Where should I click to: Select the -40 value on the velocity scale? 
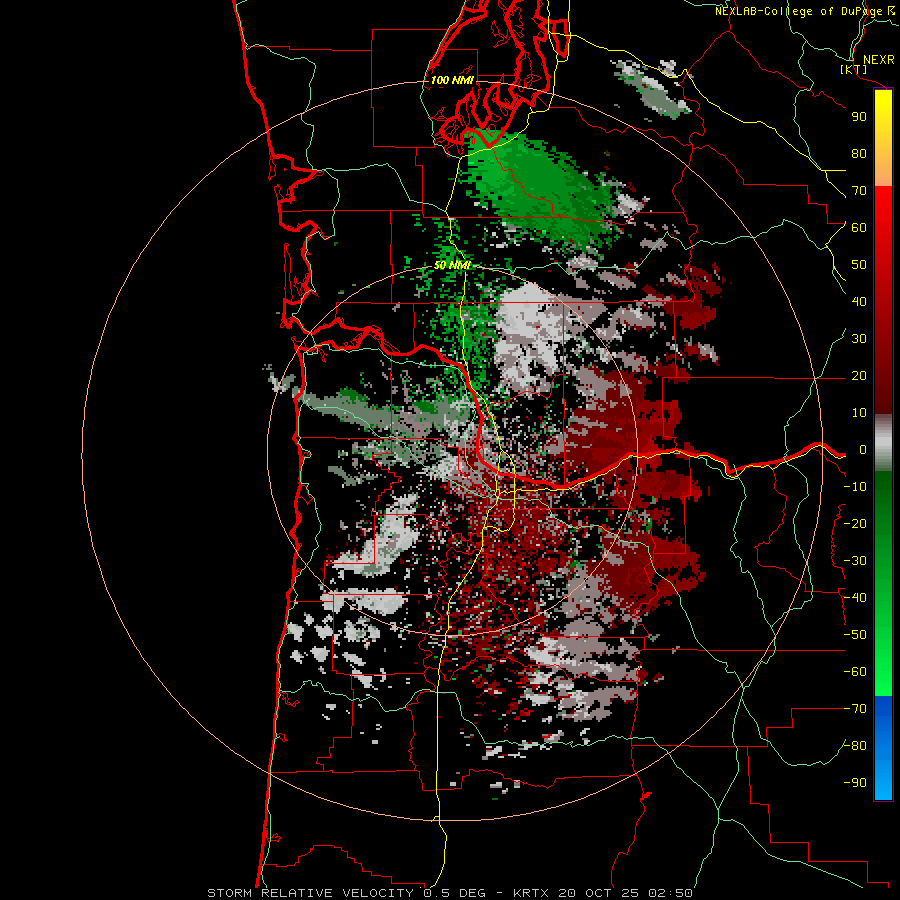tap(855, 598)
